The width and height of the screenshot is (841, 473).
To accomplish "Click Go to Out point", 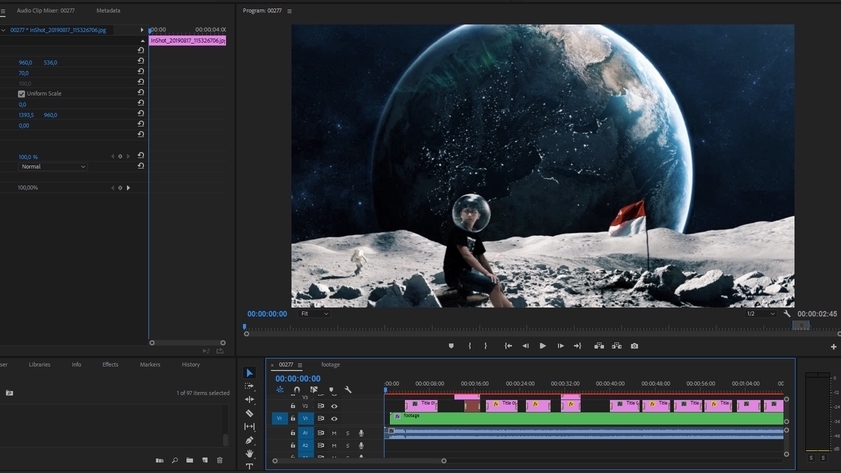I will point(578,346).
